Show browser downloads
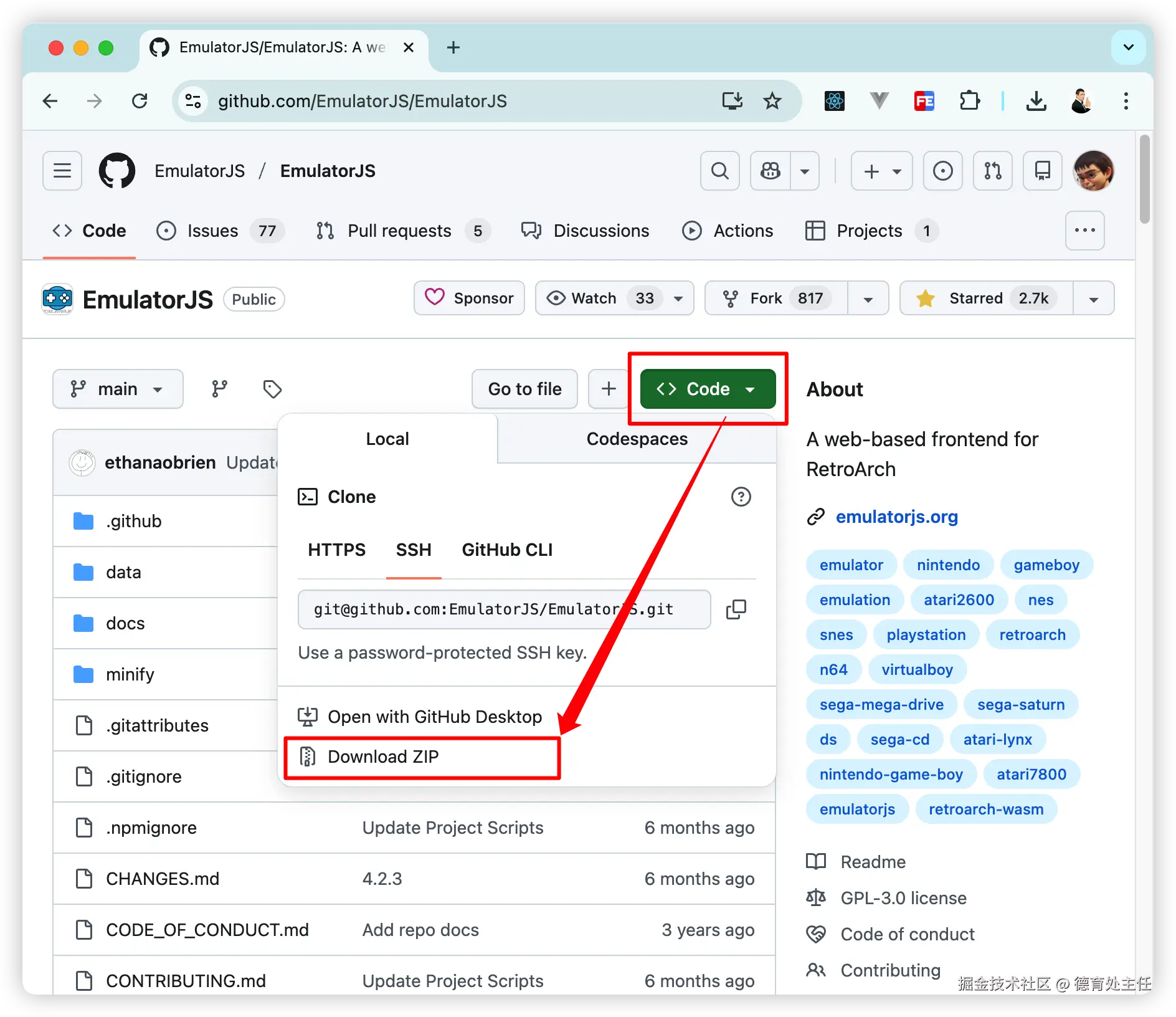The image size is (1176, 1017). pyautogui.click(x=1036, y=101)
